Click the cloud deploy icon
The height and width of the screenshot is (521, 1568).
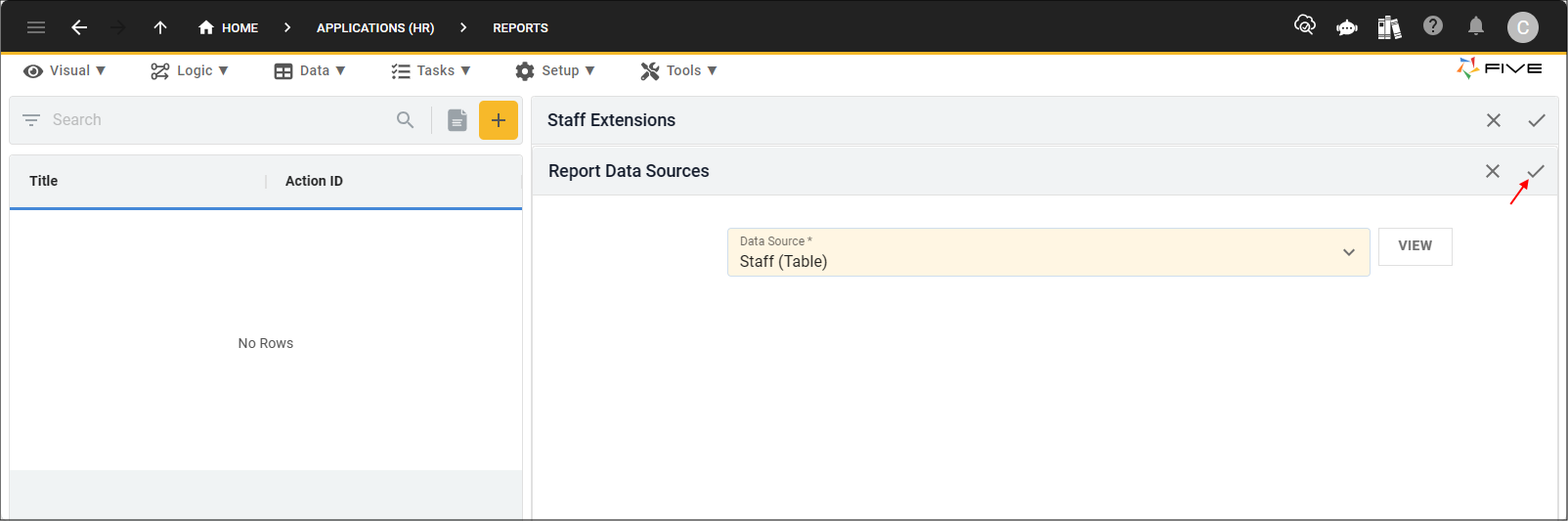point(1304,25)
